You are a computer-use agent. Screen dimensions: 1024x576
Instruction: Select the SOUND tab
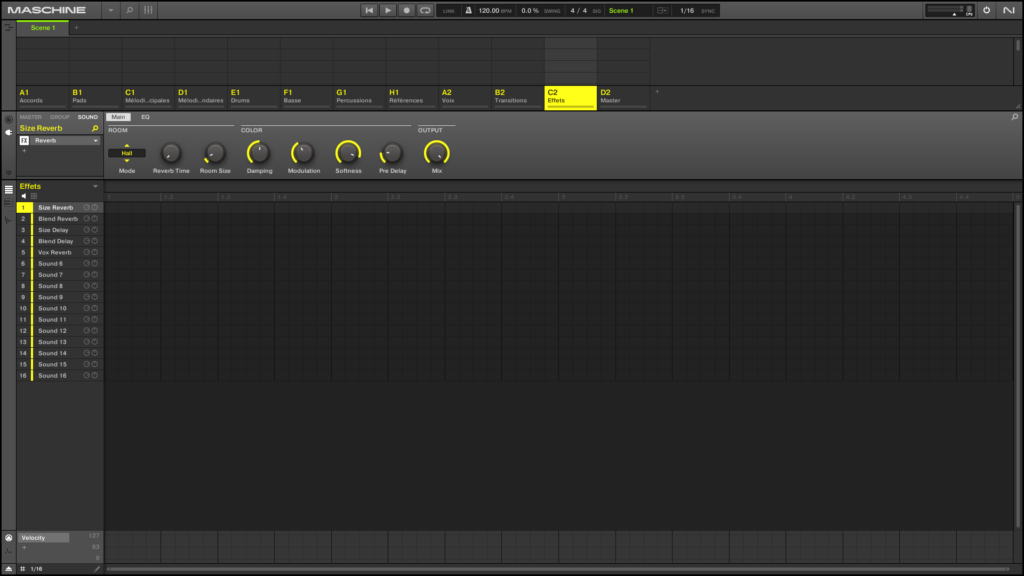pos(88,117)
